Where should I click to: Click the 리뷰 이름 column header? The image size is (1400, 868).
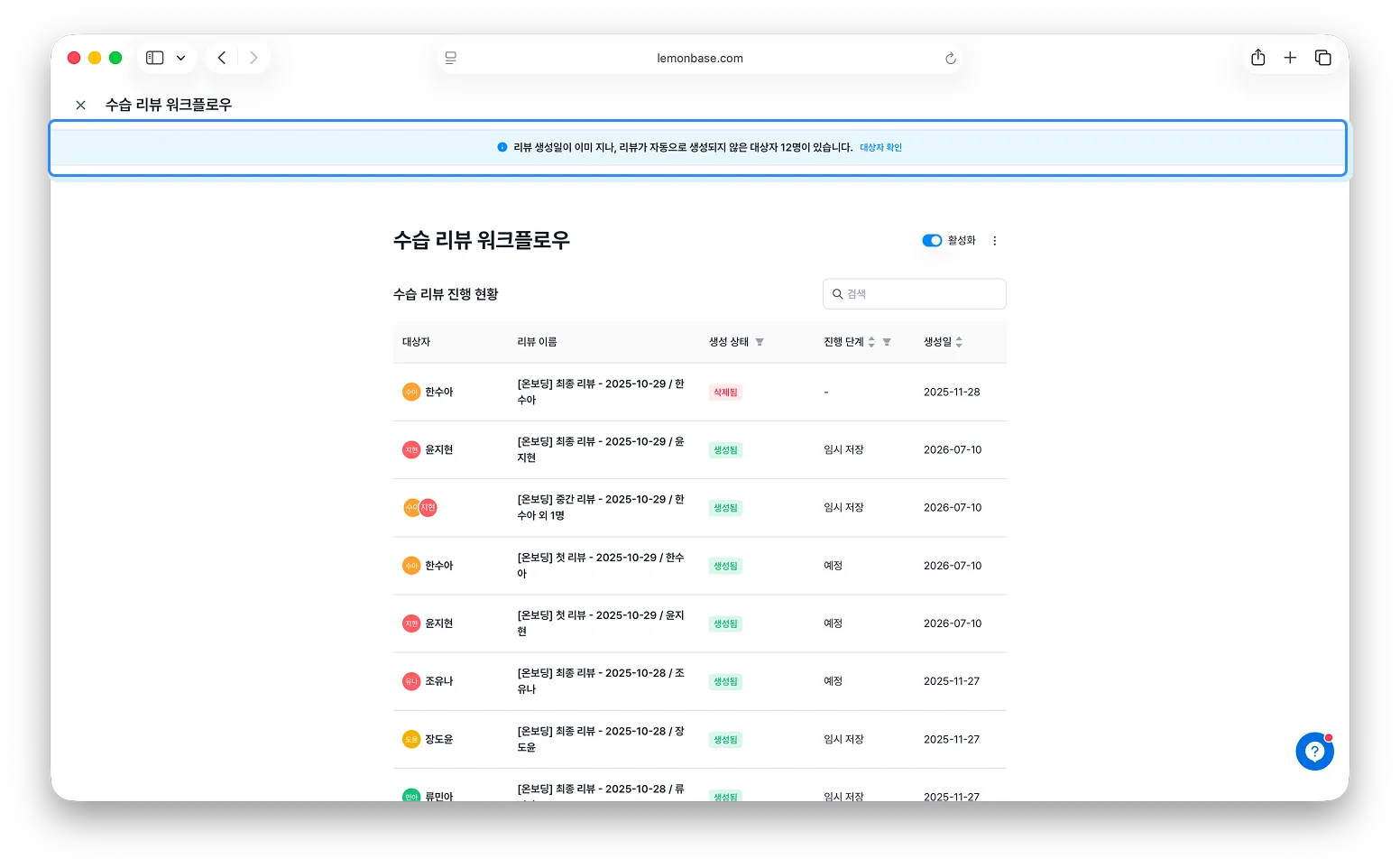coord(537,342)
